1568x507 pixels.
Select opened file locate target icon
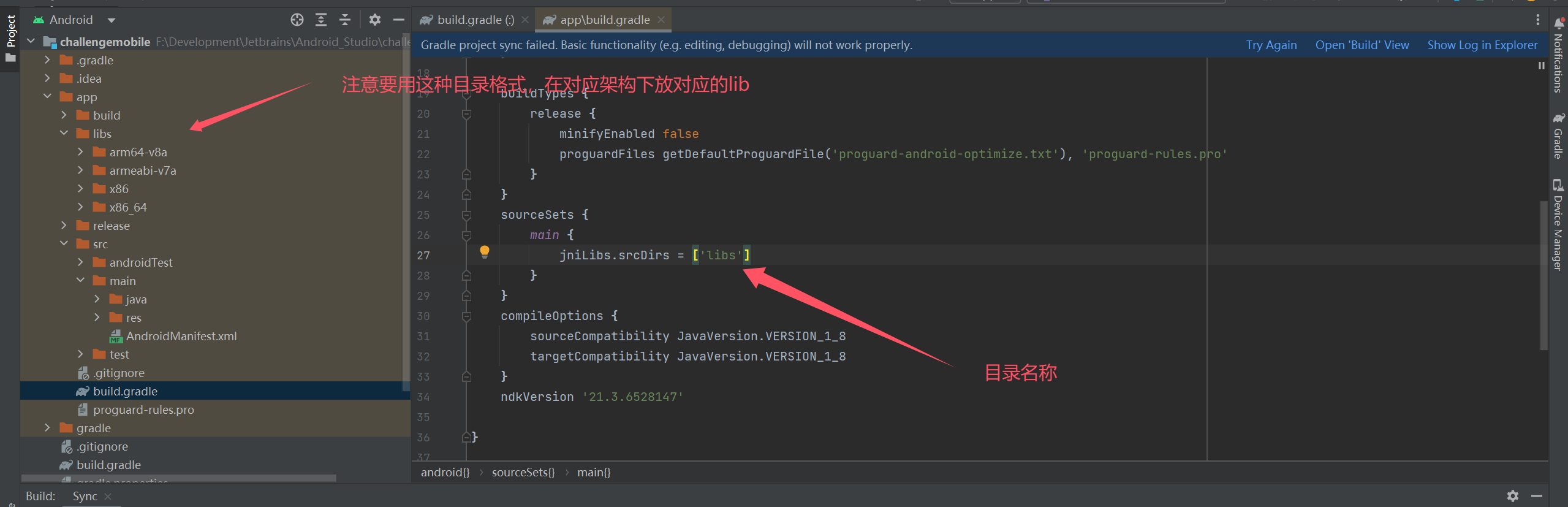click(297, 20)
